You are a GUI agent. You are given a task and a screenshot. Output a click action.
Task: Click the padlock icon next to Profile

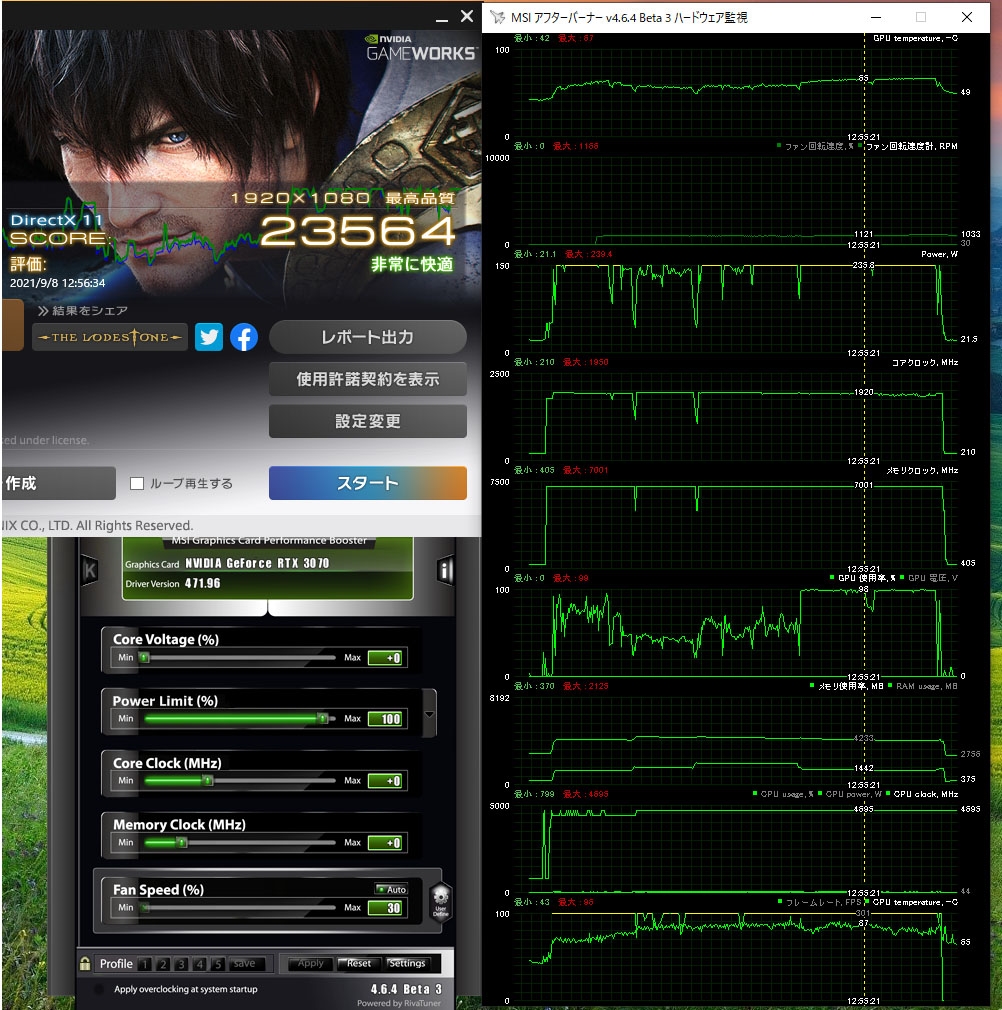tap(84, 964)
